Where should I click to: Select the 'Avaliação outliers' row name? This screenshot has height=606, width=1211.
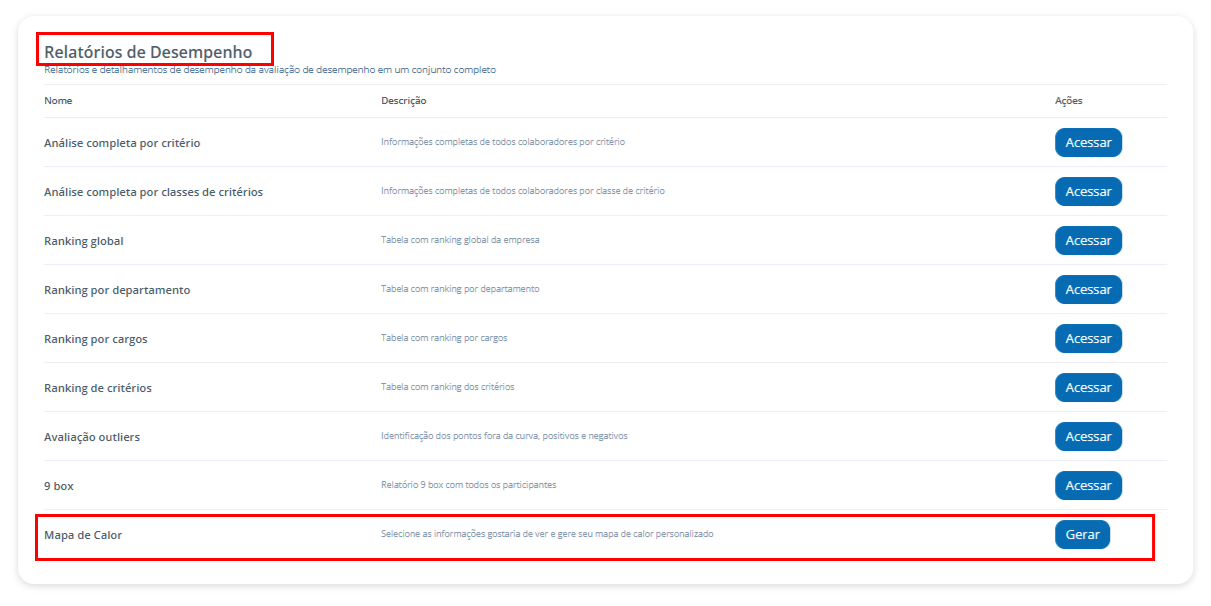pos(92,437)
